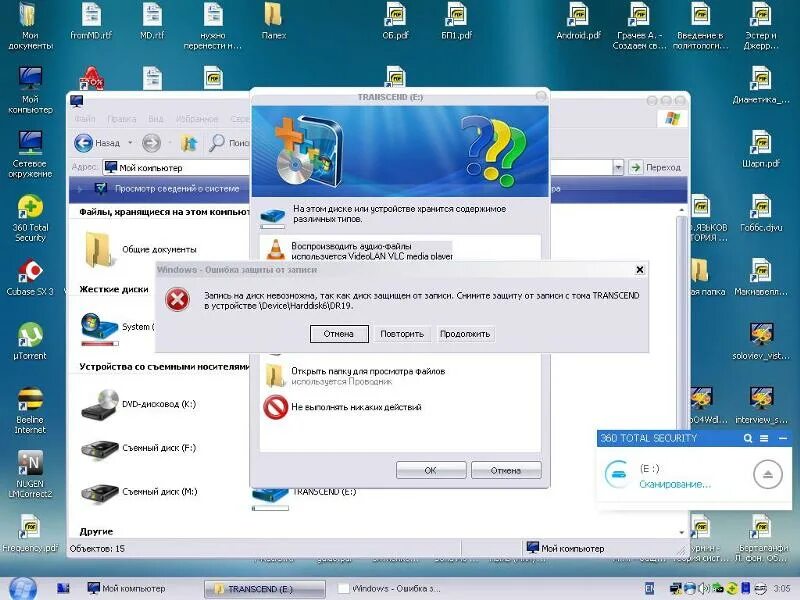Open the Правка menu in Explorer

(x=121, y=118)
